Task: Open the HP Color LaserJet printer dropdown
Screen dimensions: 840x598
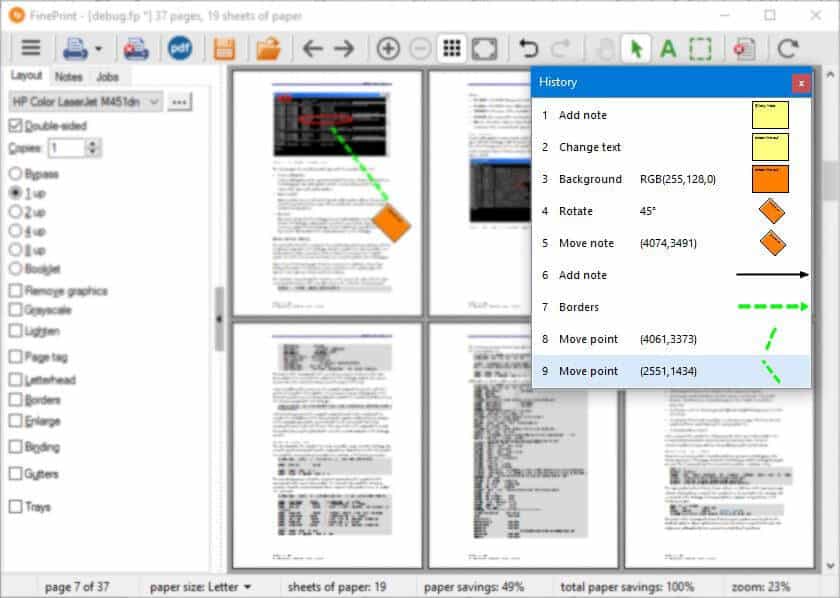Action: point(85,102)
